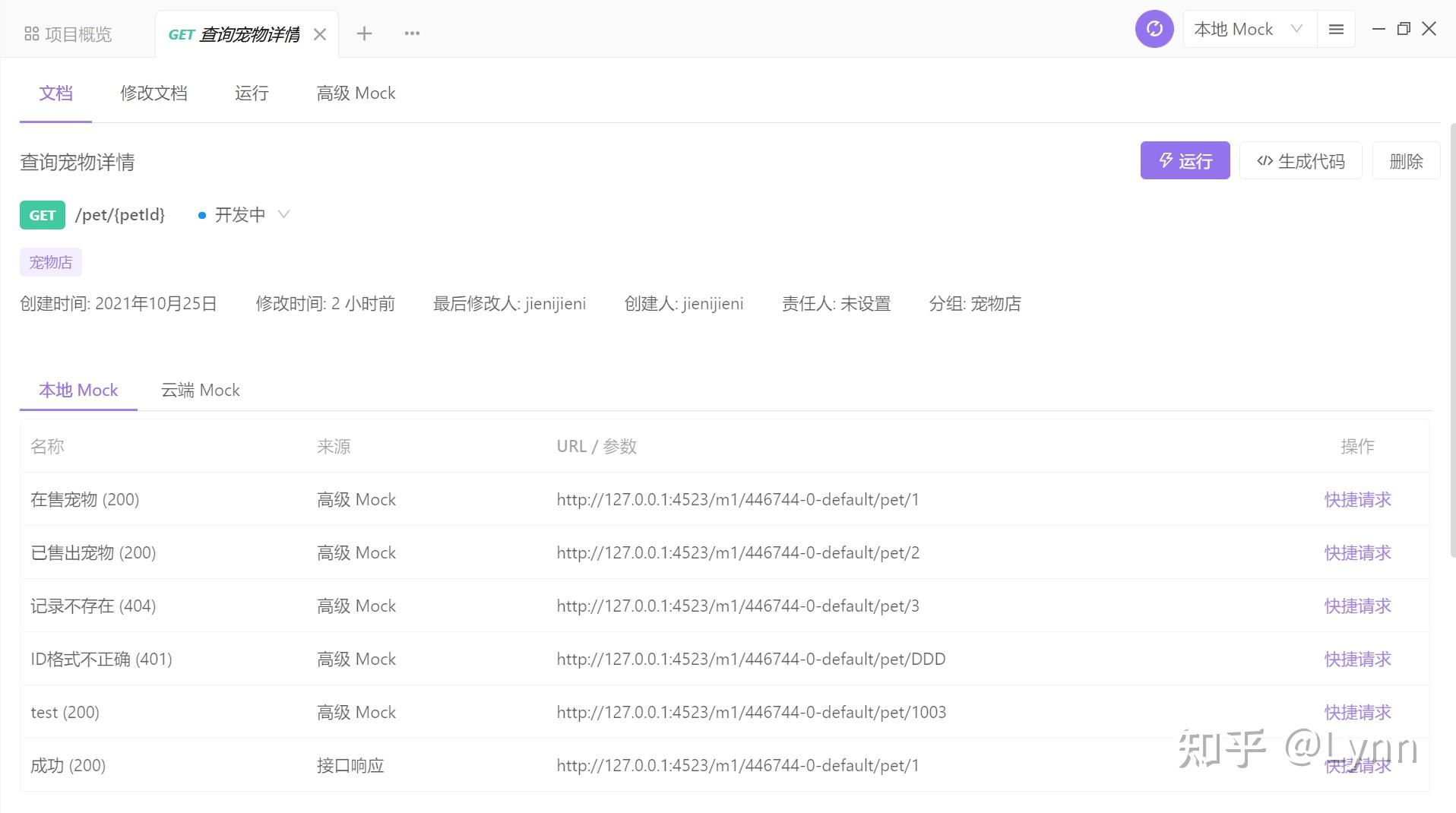The height and width of the screenshot is (813, 1456).
Task: Click the lightning icon on the 运行 button
Action: (x=1165, y=160)
